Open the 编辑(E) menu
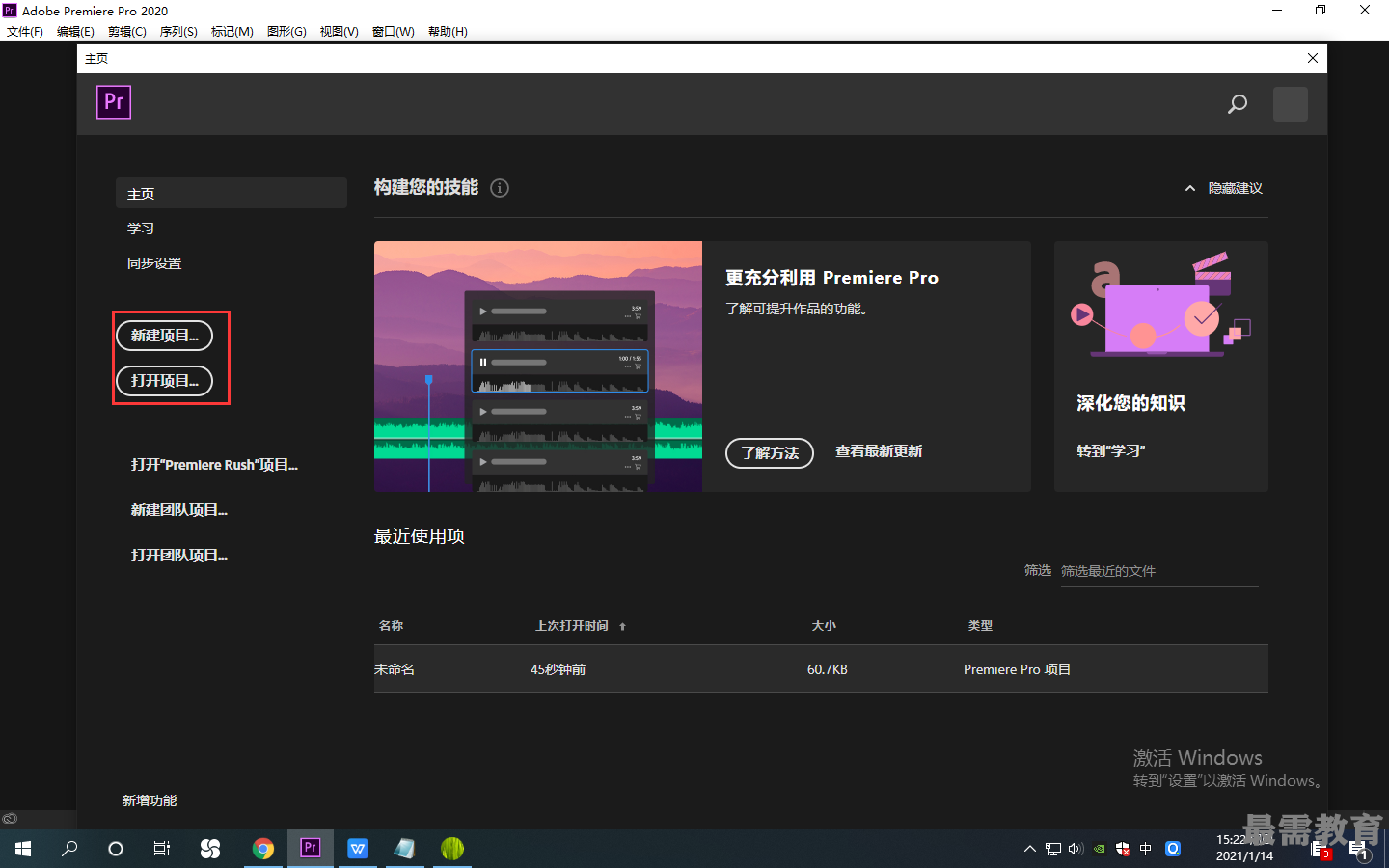Image resolution: width=1389 pixels, height=868 pixels. click(x=75, y=32)
